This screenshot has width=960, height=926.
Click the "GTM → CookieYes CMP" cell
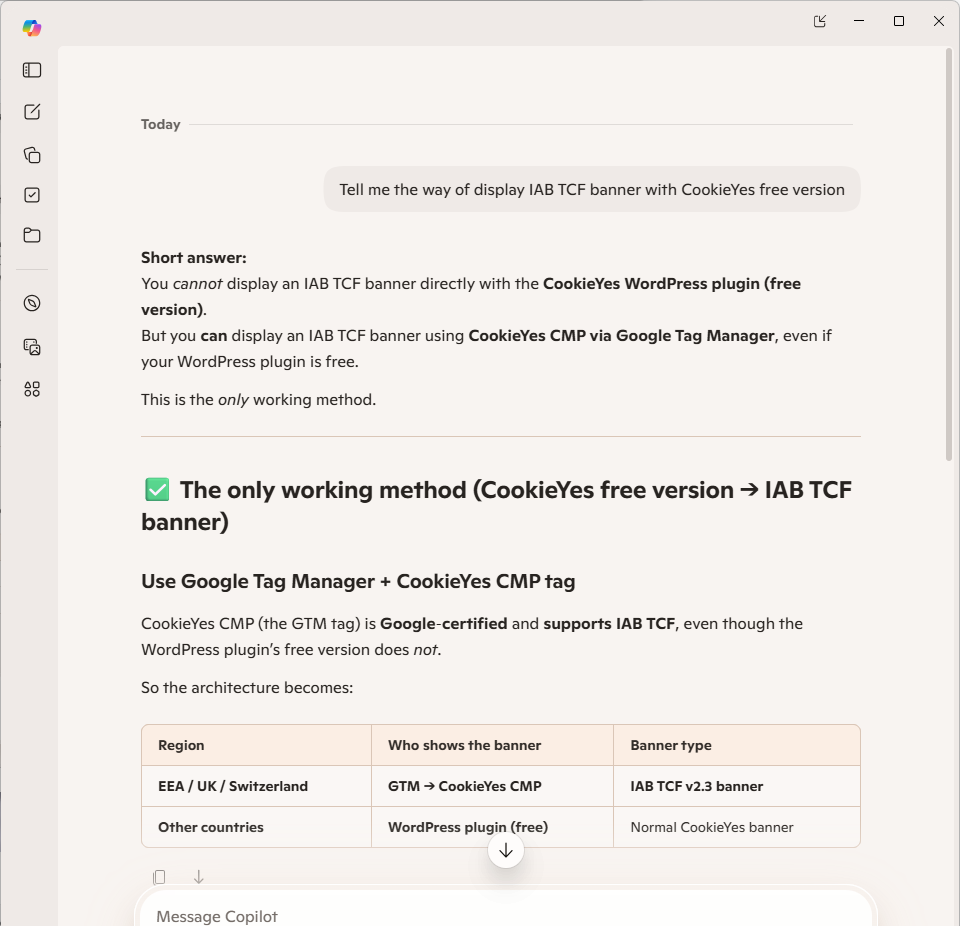click(492, 786)
